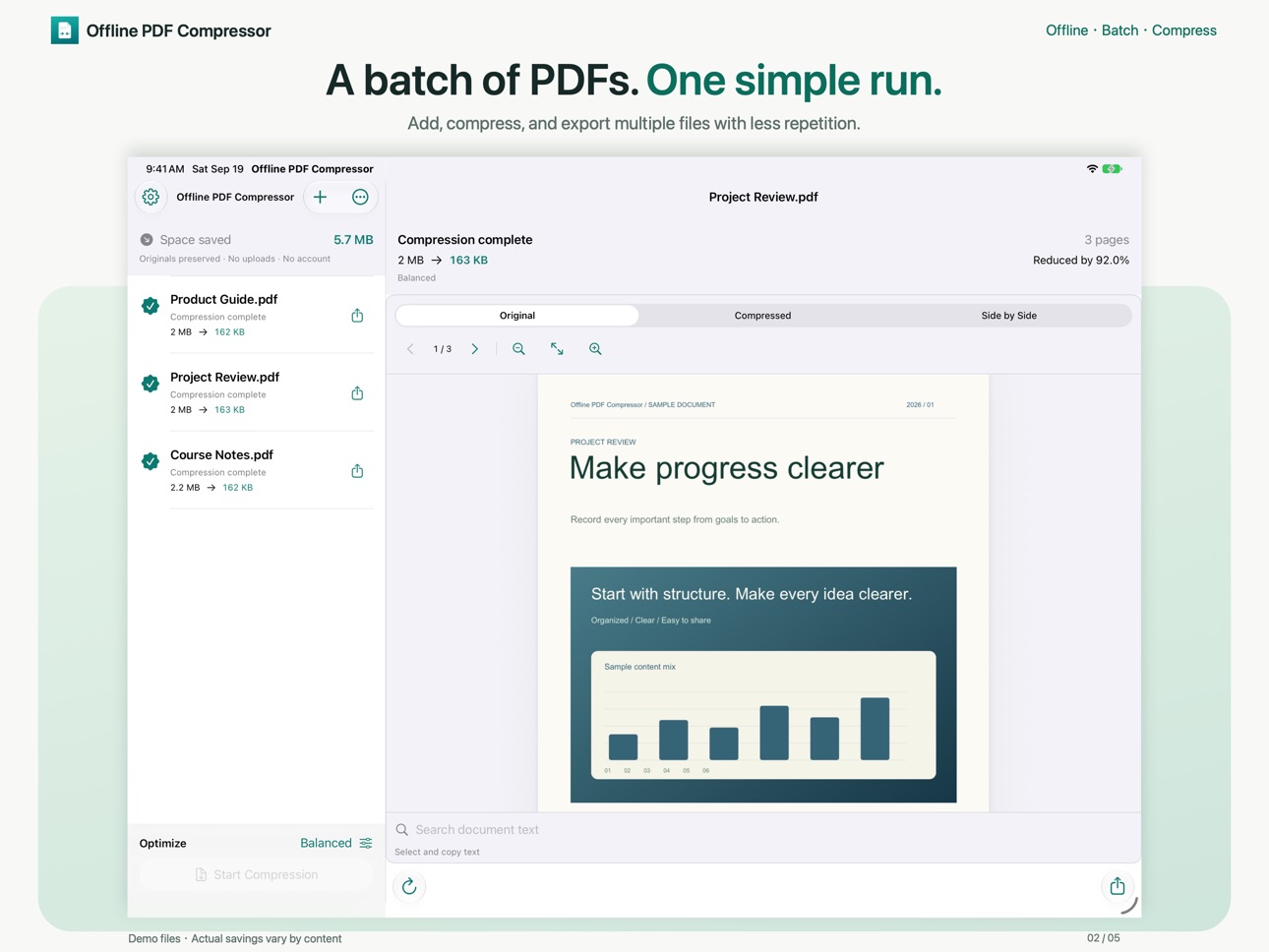Image resolution: width=1269 pixels, height=952 pixels.
Task: Share Course Notes.pdf via its export icon
Action: pos(357,470)
